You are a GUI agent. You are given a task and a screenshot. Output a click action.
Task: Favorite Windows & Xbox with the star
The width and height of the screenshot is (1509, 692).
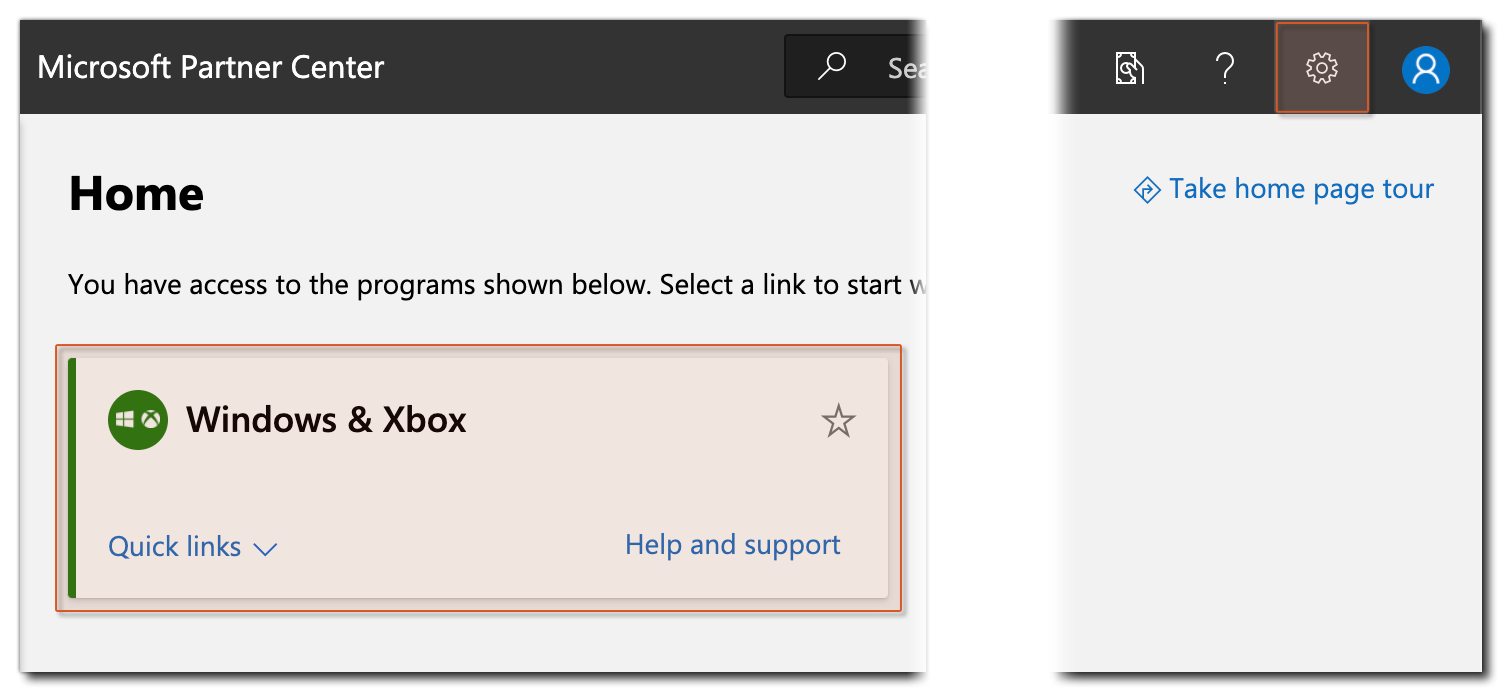(x=838, y=421)
